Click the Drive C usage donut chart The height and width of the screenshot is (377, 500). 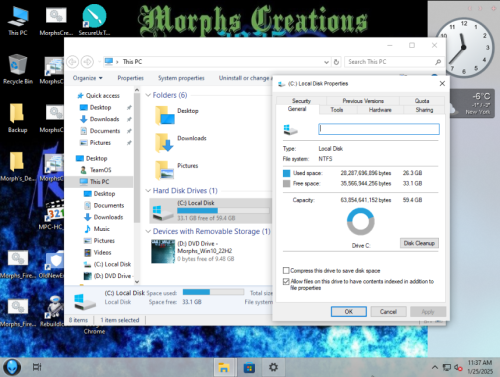tap(361, 221)
